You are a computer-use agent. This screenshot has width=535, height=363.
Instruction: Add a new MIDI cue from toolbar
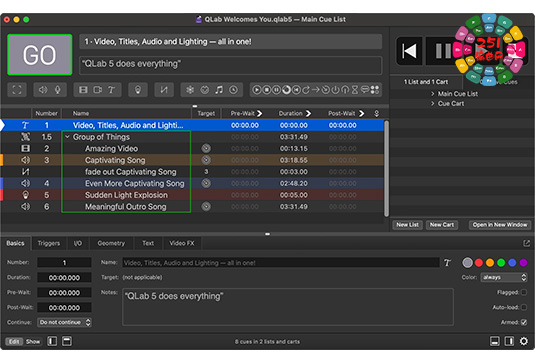(x=204, y=90)
